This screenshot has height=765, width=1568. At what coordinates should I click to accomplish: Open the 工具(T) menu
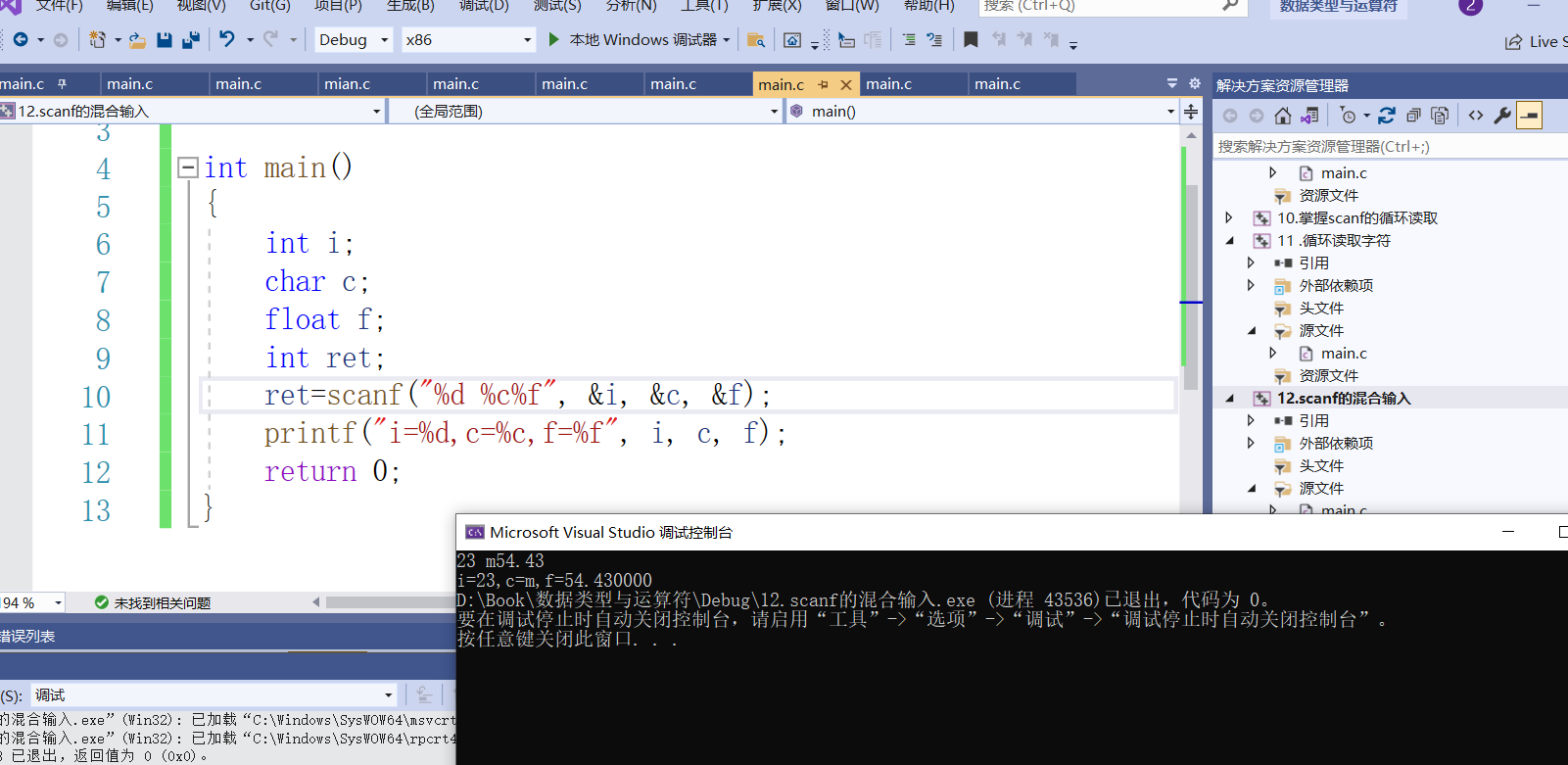pos(704,5)
